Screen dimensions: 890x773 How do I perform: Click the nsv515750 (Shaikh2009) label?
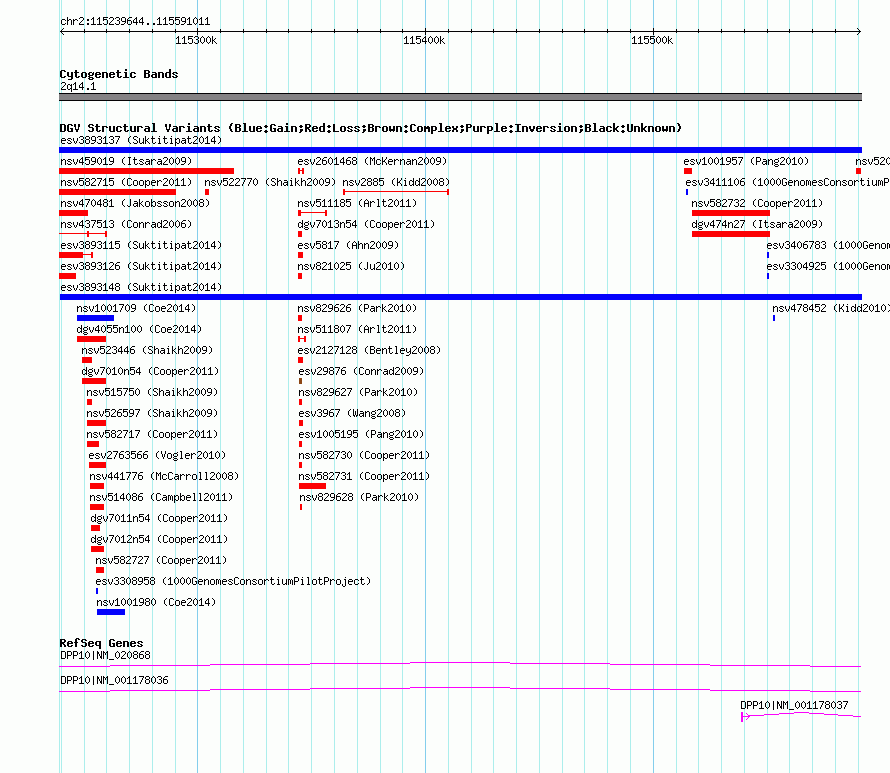[152, 392]
